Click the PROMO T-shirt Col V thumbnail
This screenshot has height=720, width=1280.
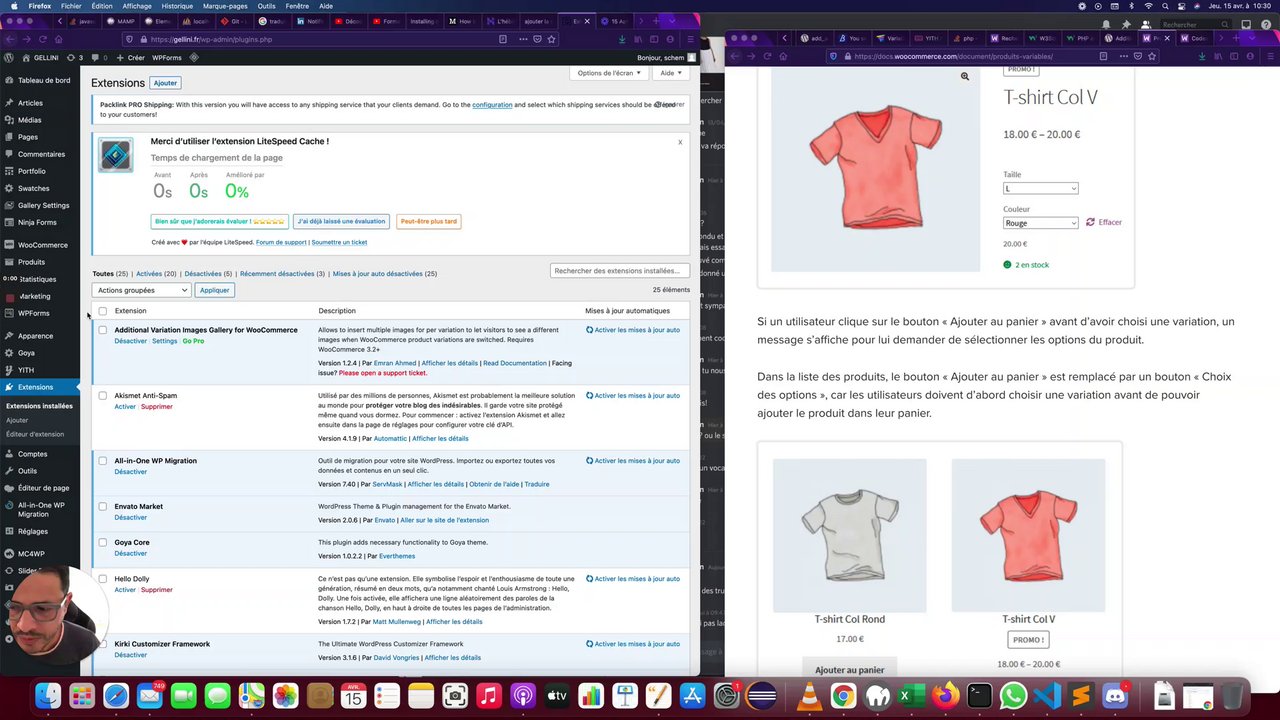[1028, 535]
